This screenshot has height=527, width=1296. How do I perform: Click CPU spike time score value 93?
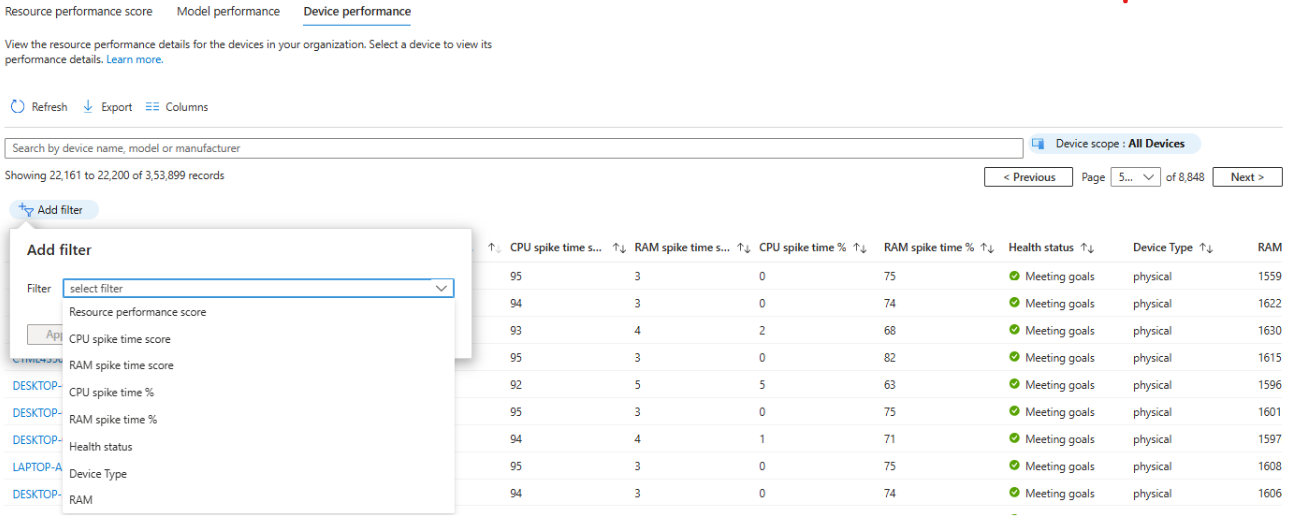(x=516, y=331)
